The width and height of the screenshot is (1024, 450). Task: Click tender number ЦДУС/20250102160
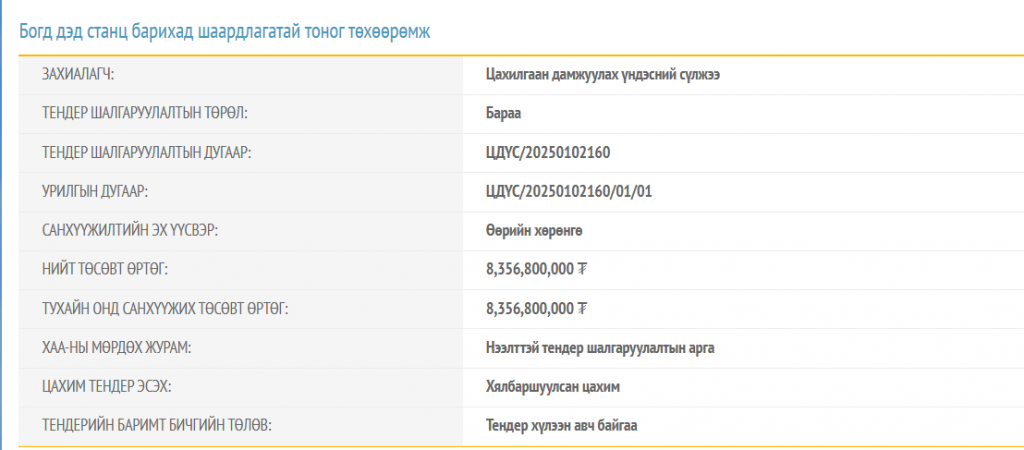(547, 152)
